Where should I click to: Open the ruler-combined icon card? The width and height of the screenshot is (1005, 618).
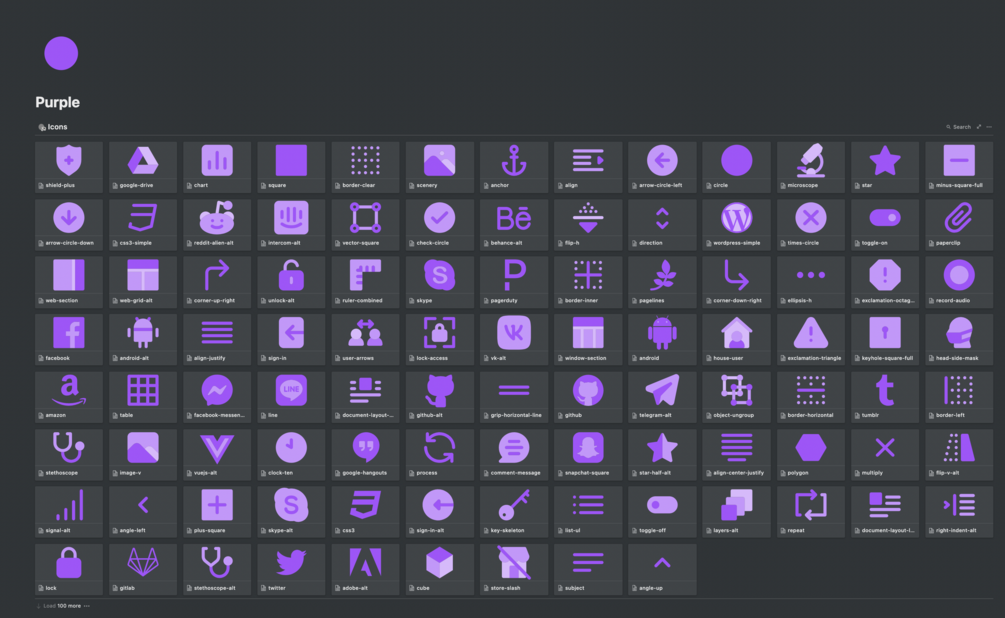(365, 281)
